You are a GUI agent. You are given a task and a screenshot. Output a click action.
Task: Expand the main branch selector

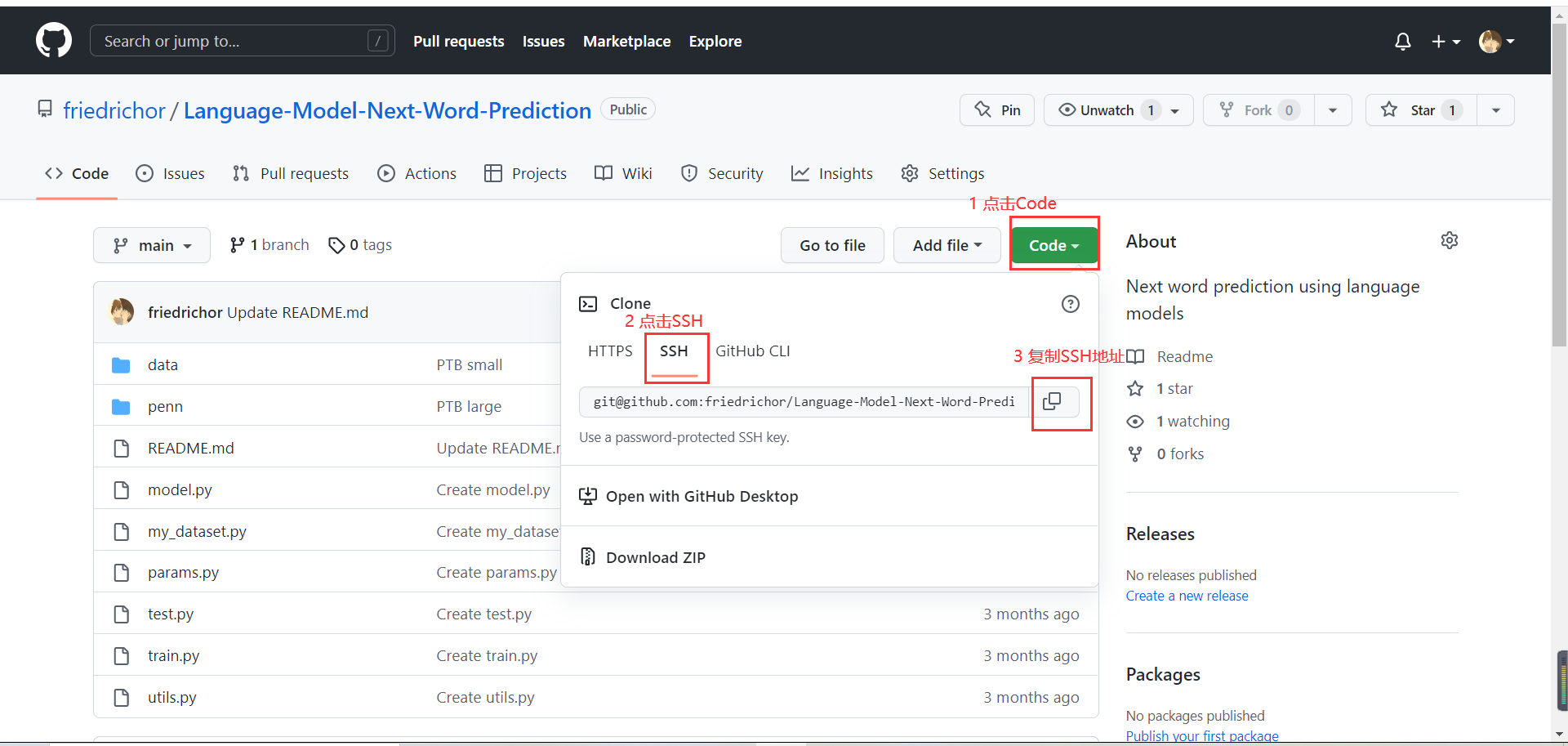point(152,245)
